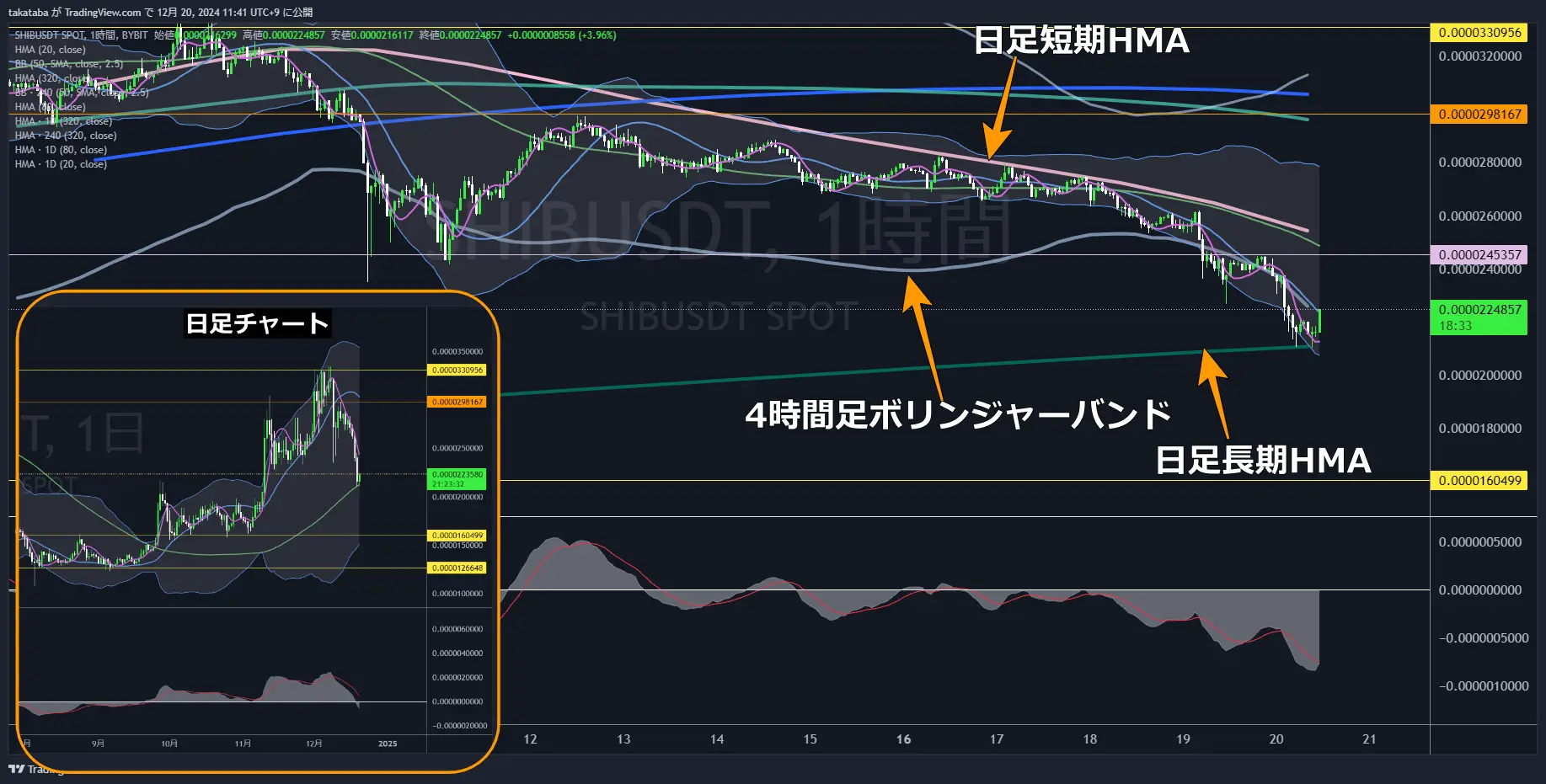This screenshot has height=784, width=1546.
Task: Click the −0.0000005000 oscillator axis value
Action: 1483,638
